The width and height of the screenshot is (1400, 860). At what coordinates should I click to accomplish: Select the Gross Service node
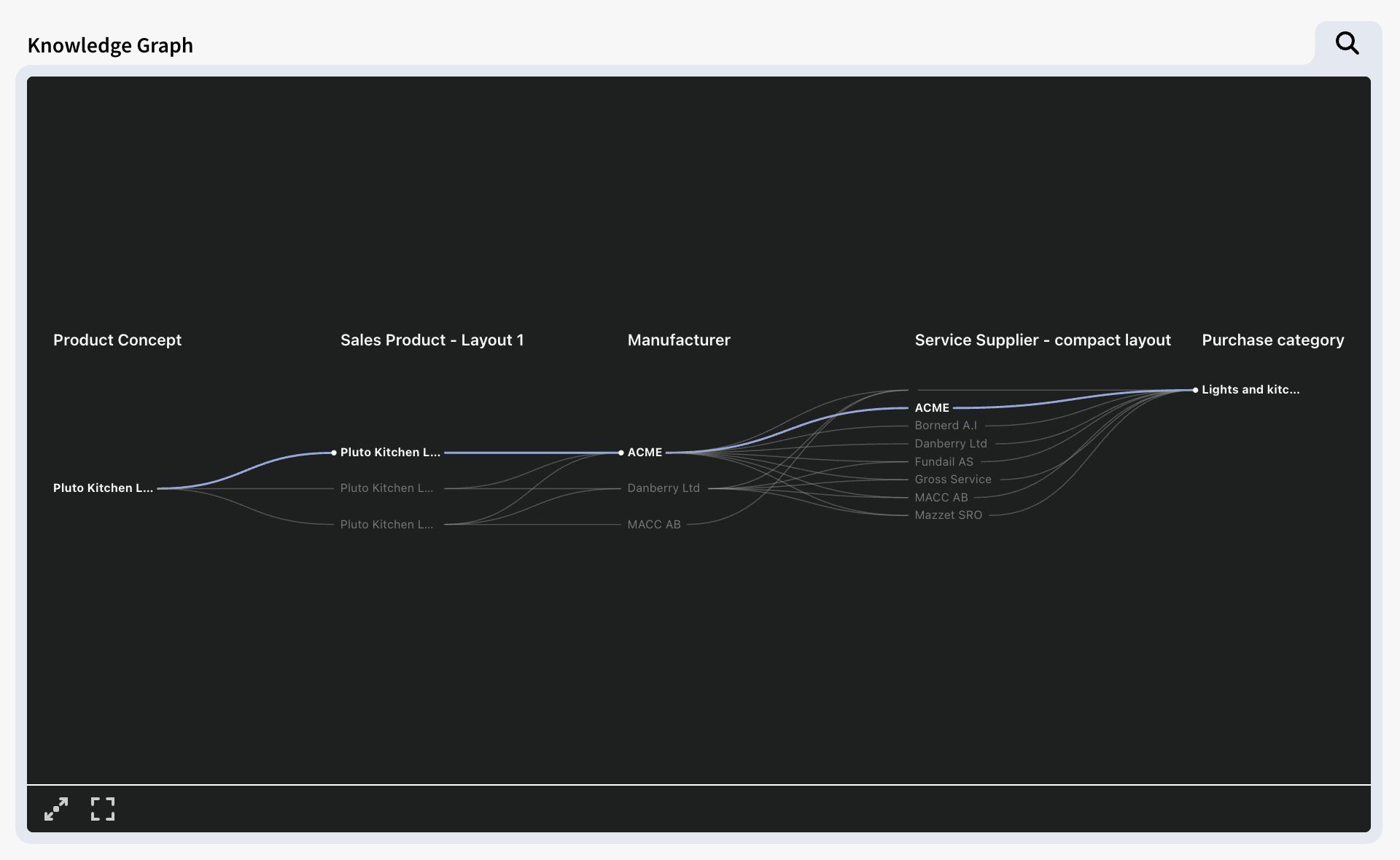952,480
